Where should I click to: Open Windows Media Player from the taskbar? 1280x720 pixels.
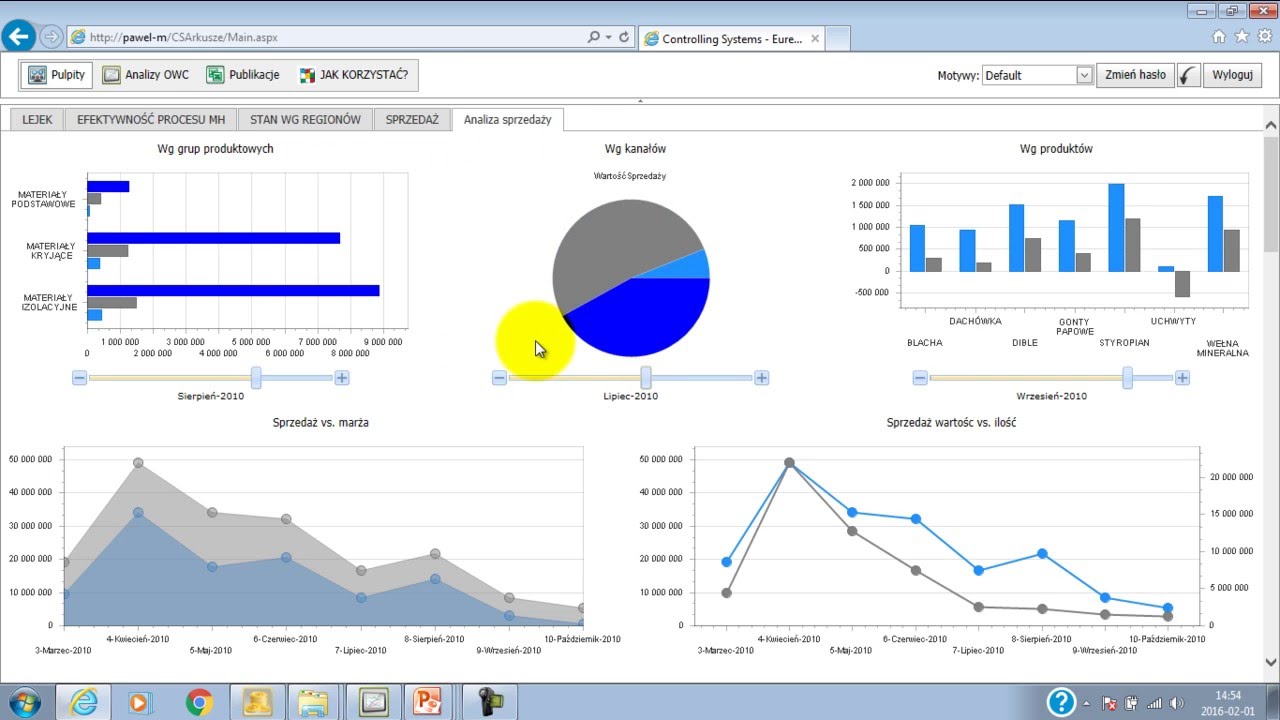(x=141, y=702)
